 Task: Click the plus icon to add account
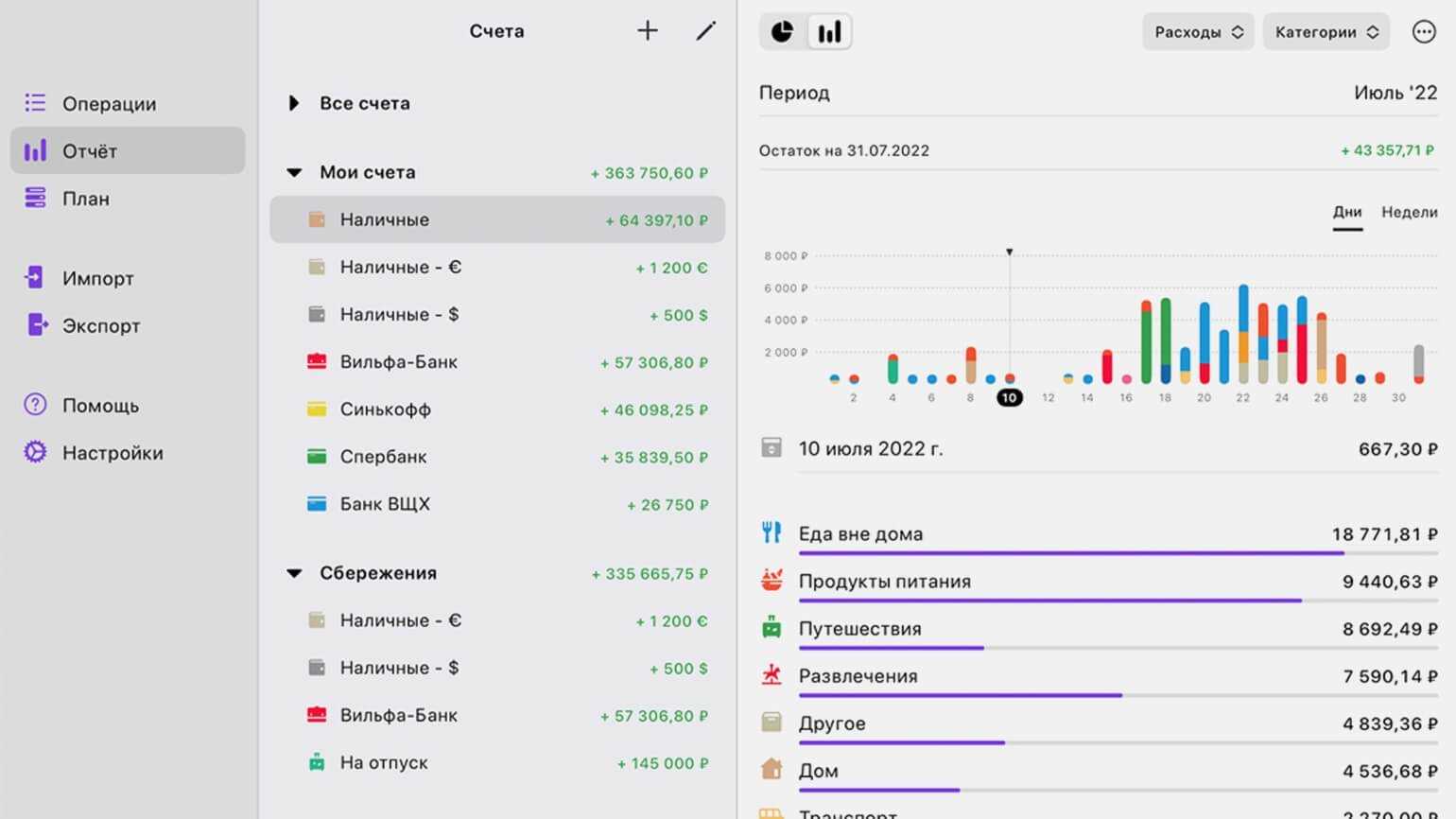(648, 31)
